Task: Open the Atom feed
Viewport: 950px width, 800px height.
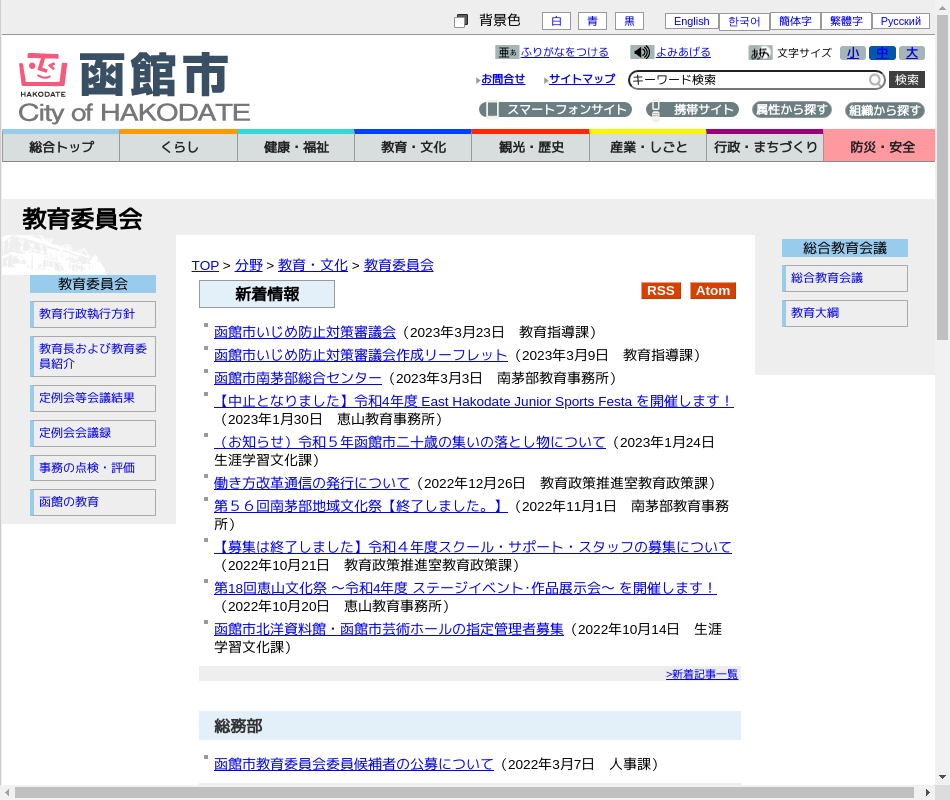Action: (x=713, y=291)
